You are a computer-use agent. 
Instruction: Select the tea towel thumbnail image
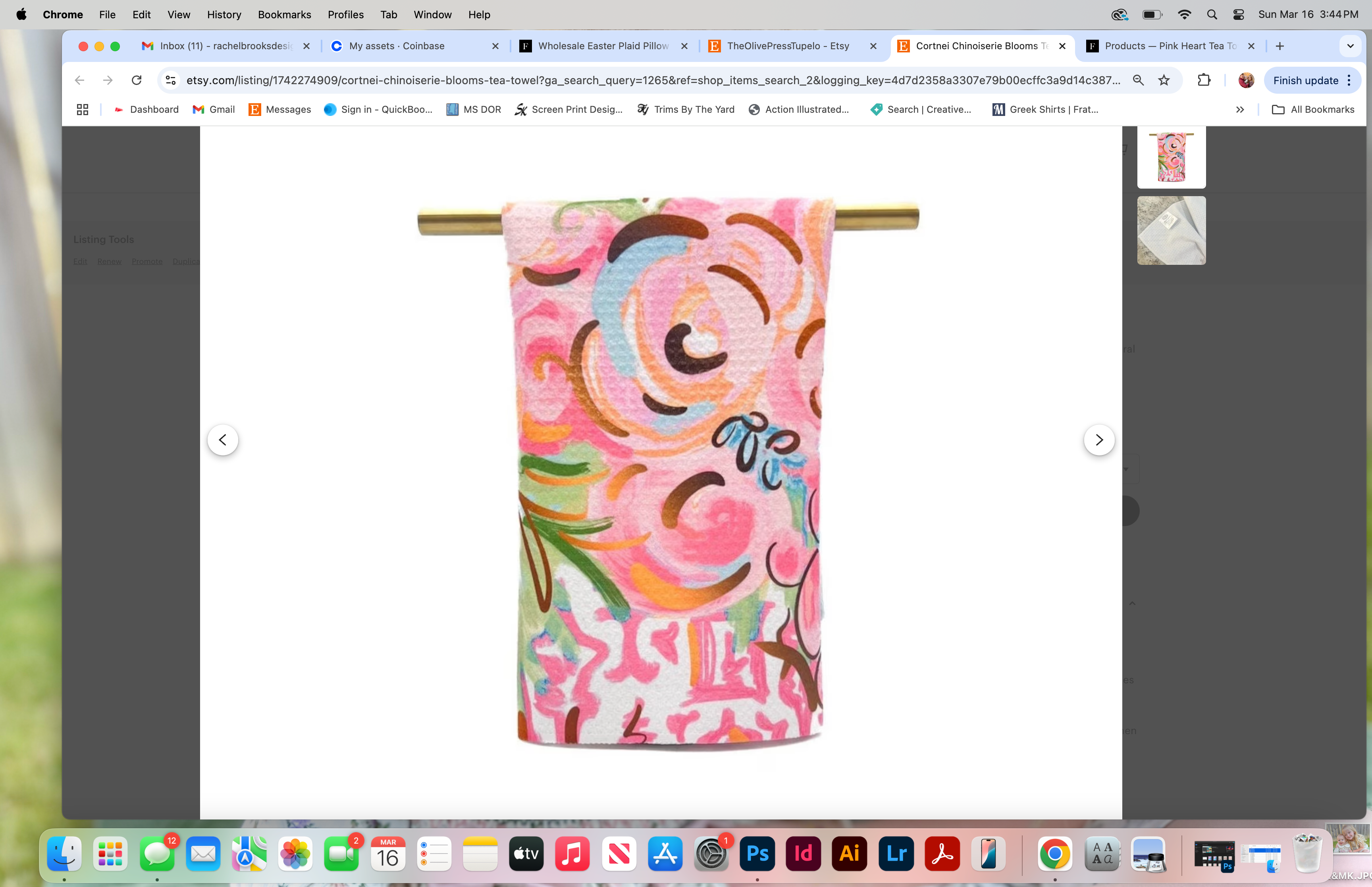point(1171,157)
